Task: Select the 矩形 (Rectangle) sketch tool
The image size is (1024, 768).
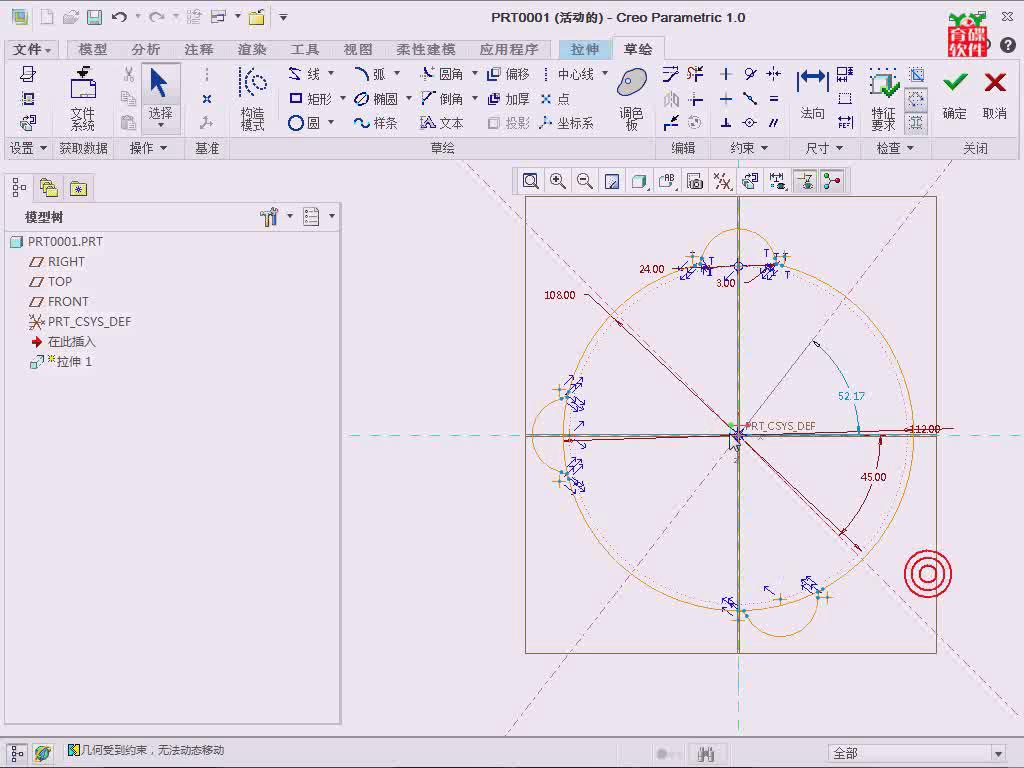Action: pyautogui.click(x=310, y=99)
